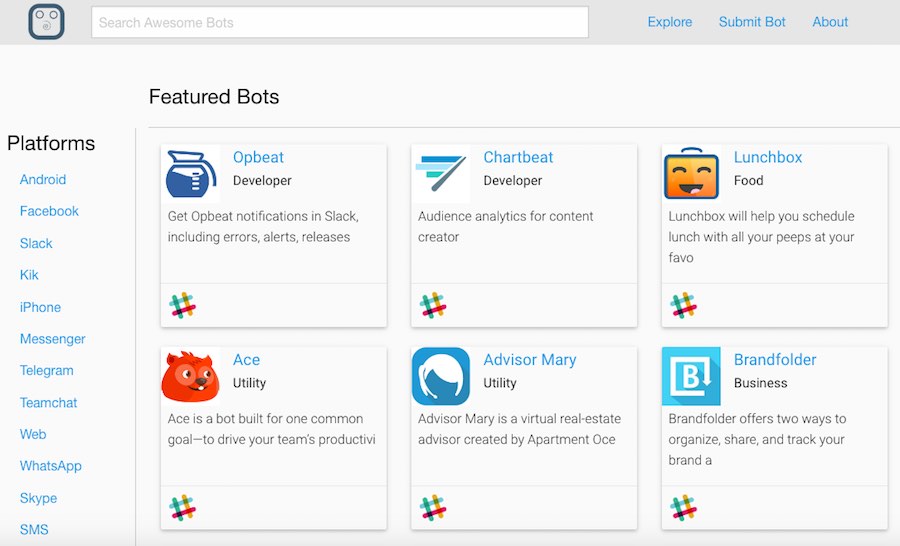The image size is (900, 546).
Task: Go to the About page
Action: pos(830,22)
